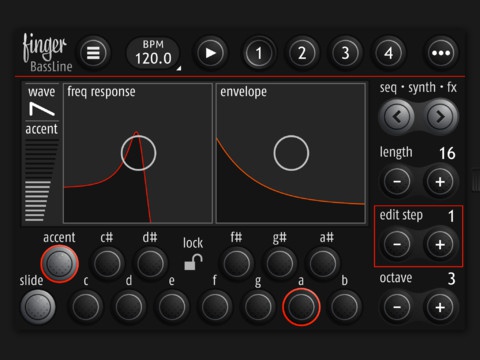Select pattern 4 button
Viewport: 480px width, 360px height.
[x=389, y=53]
